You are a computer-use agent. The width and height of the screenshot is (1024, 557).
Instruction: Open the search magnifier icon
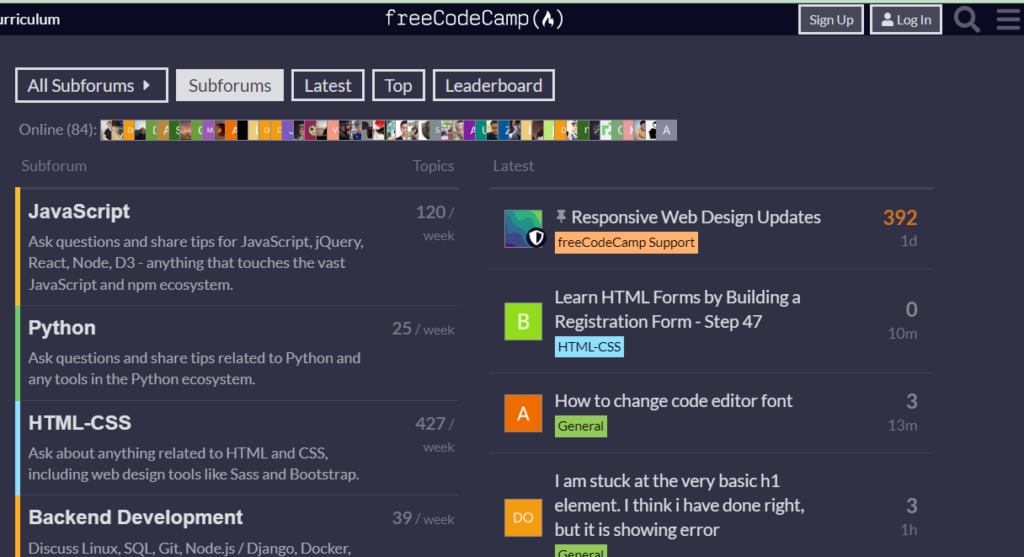point(967,20)
